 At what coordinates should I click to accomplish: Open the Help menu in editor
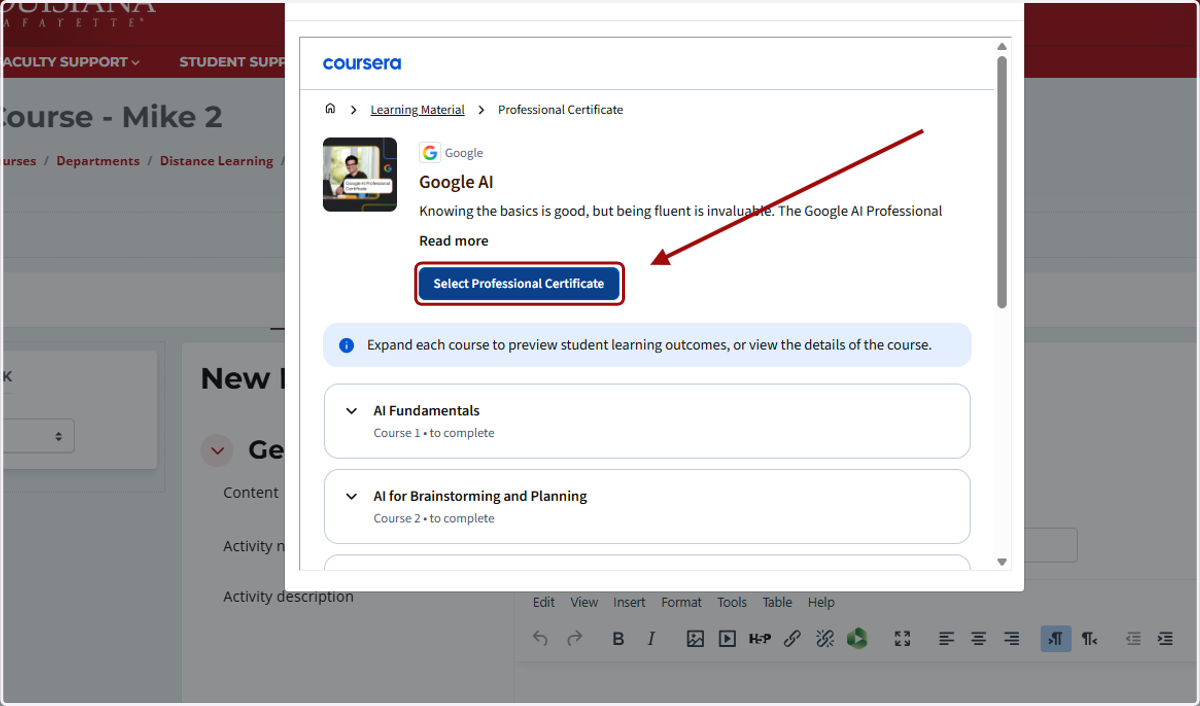pyautogui.click(x=821, y=602)
